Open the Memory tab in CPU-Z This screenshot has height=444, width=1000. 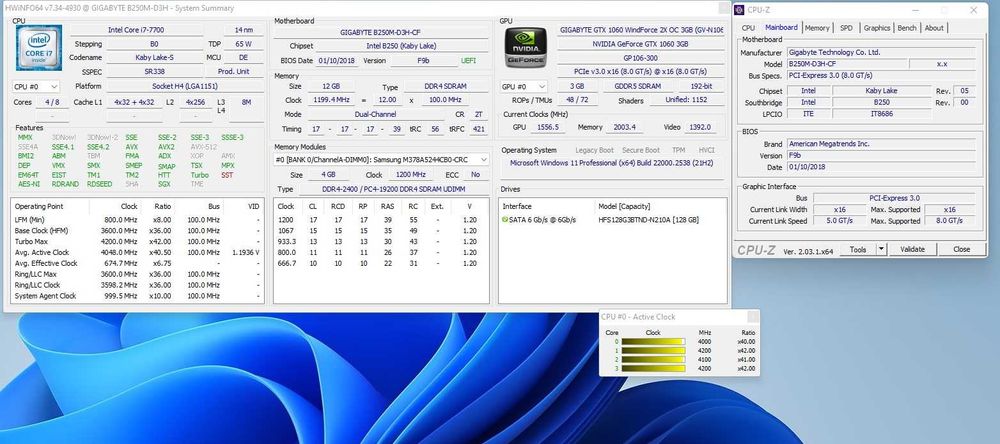pyautogui.click(x=817, y=28)
